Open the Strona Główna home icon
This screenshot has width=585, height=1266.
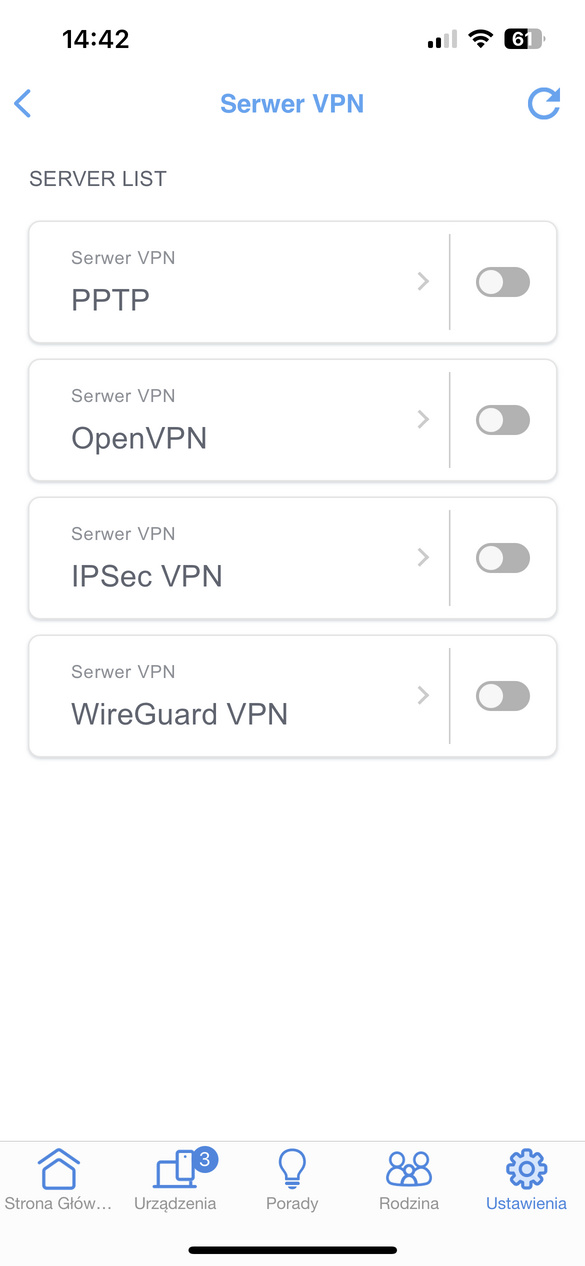(x=58, y=1168)
